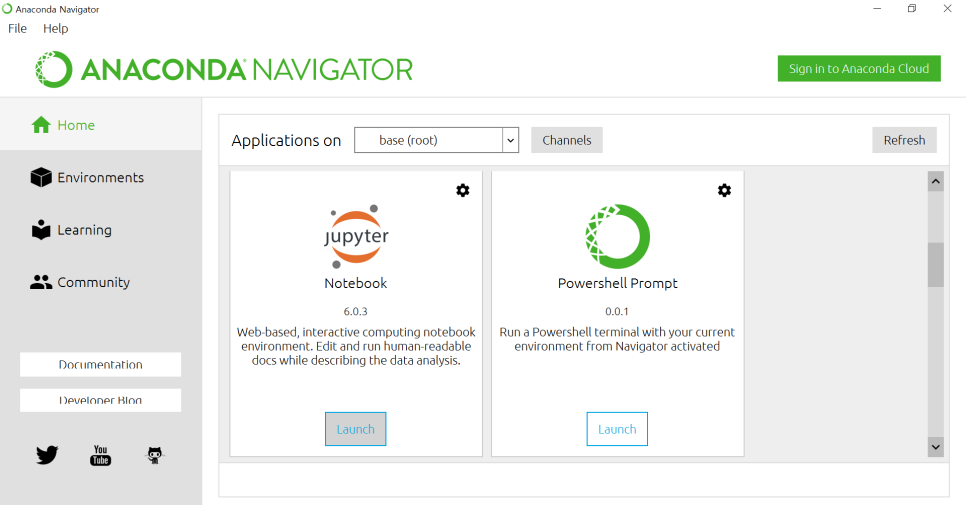Open the Developer Blog link

click(100, 400)
